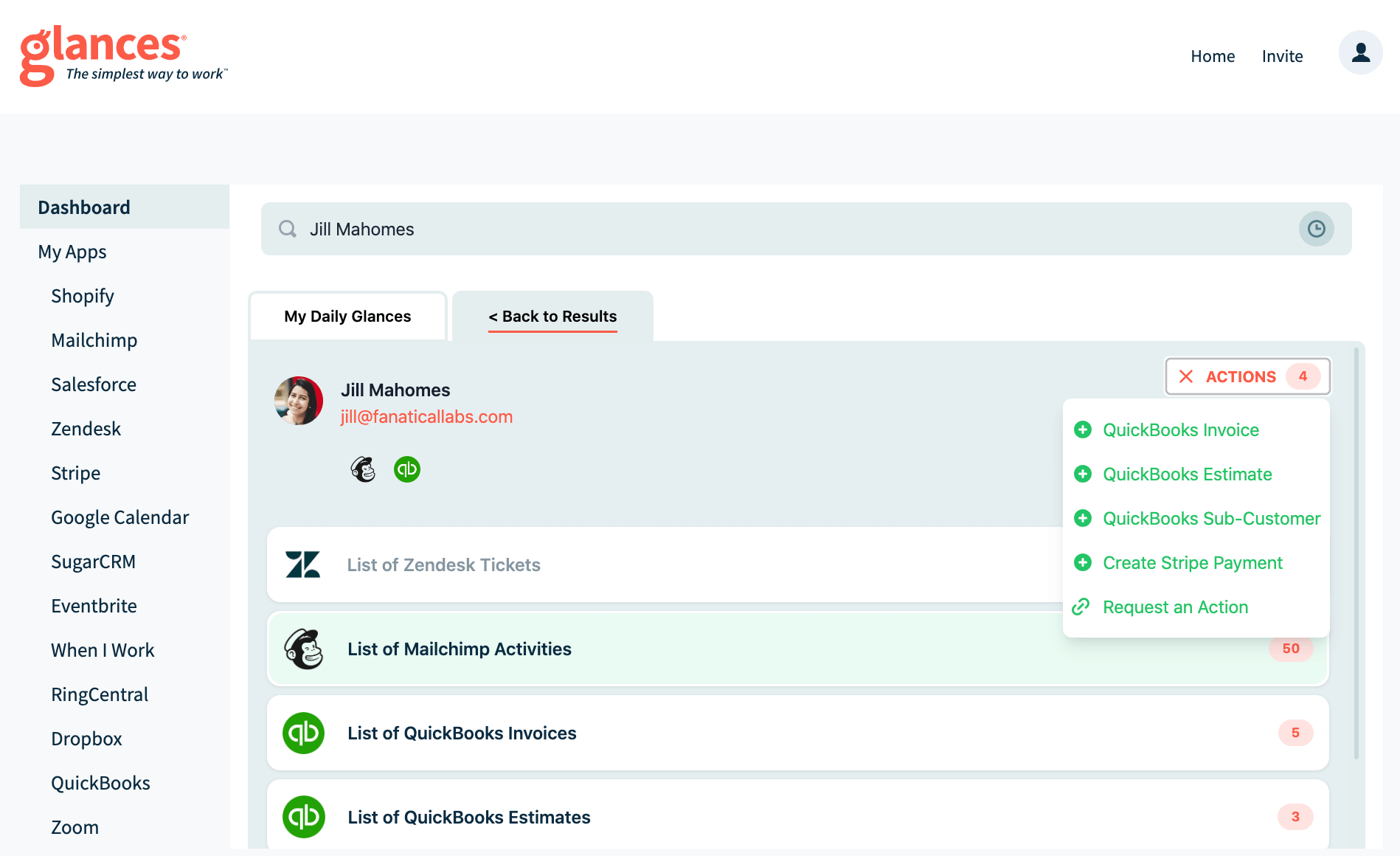Go Back to Results tab

552,316
